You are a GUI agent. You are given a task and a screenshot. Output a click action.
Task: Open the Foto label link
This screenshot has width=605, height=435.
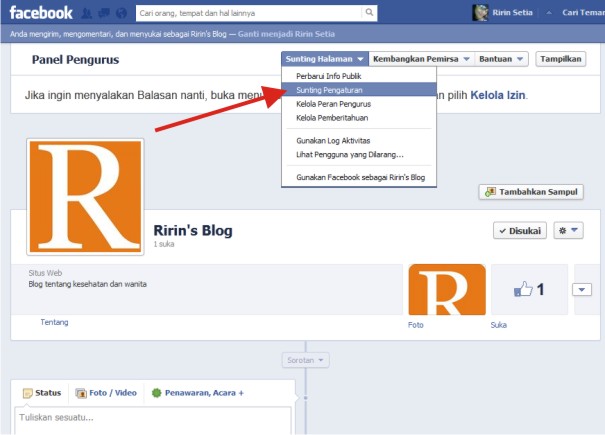point(416,325)
